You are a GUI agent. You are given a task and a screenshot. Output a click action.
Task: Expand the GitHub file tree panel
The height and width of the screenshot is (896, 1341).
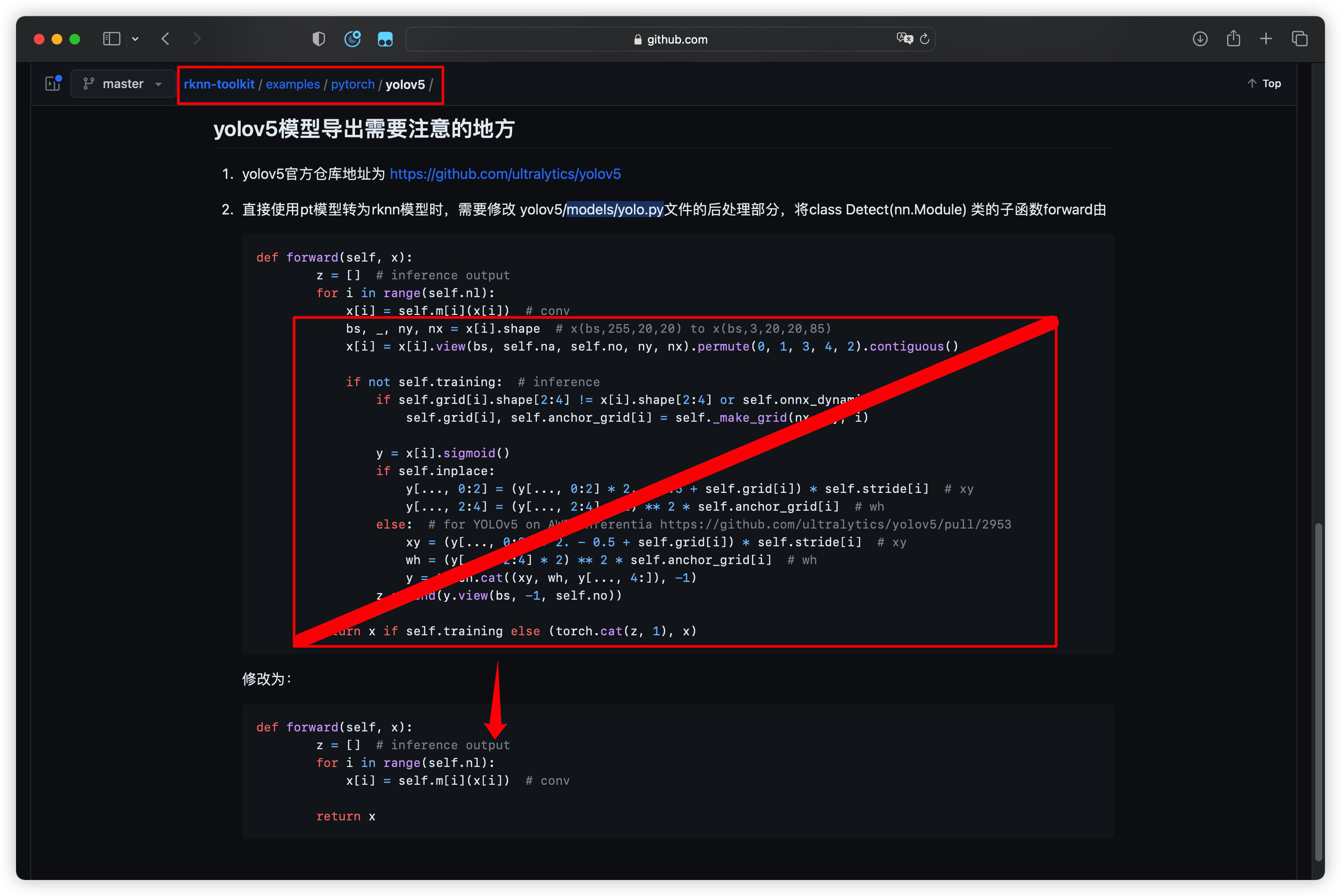pyautogui.click(x=53, y=84)
